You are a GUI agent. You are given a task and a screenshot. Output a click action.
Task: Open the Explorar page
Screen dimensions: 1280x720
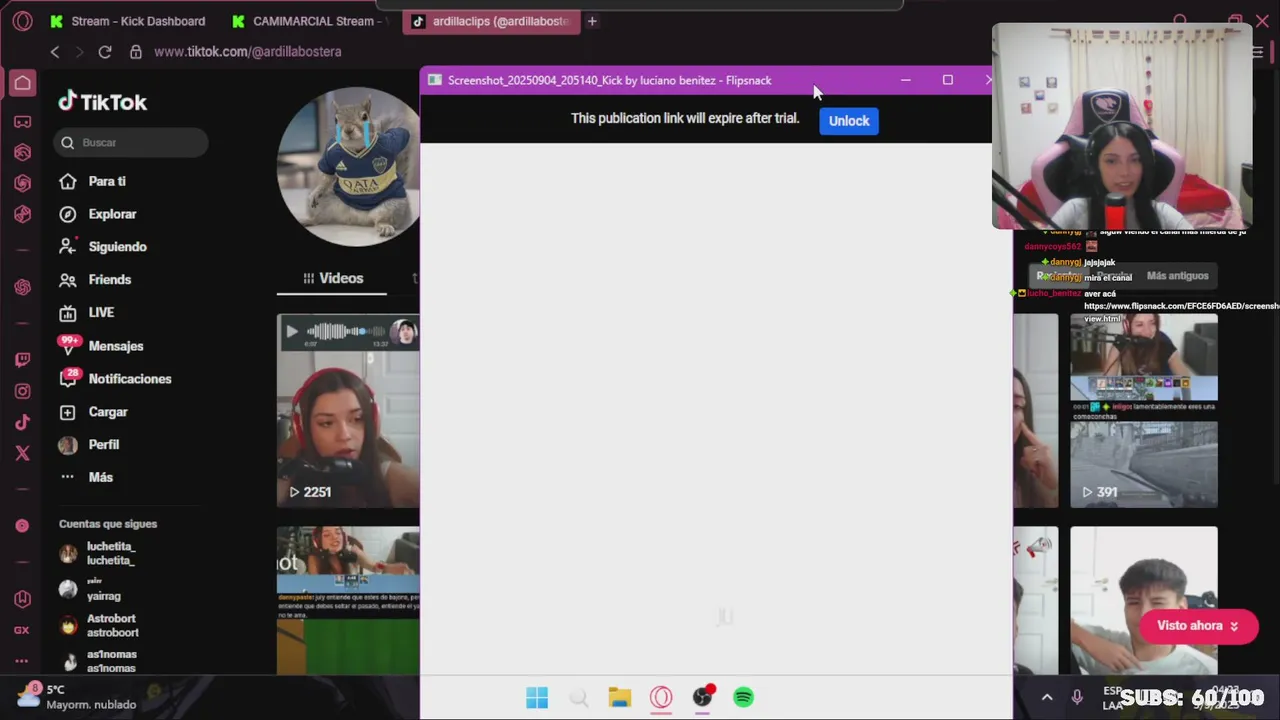pos(98,214)
